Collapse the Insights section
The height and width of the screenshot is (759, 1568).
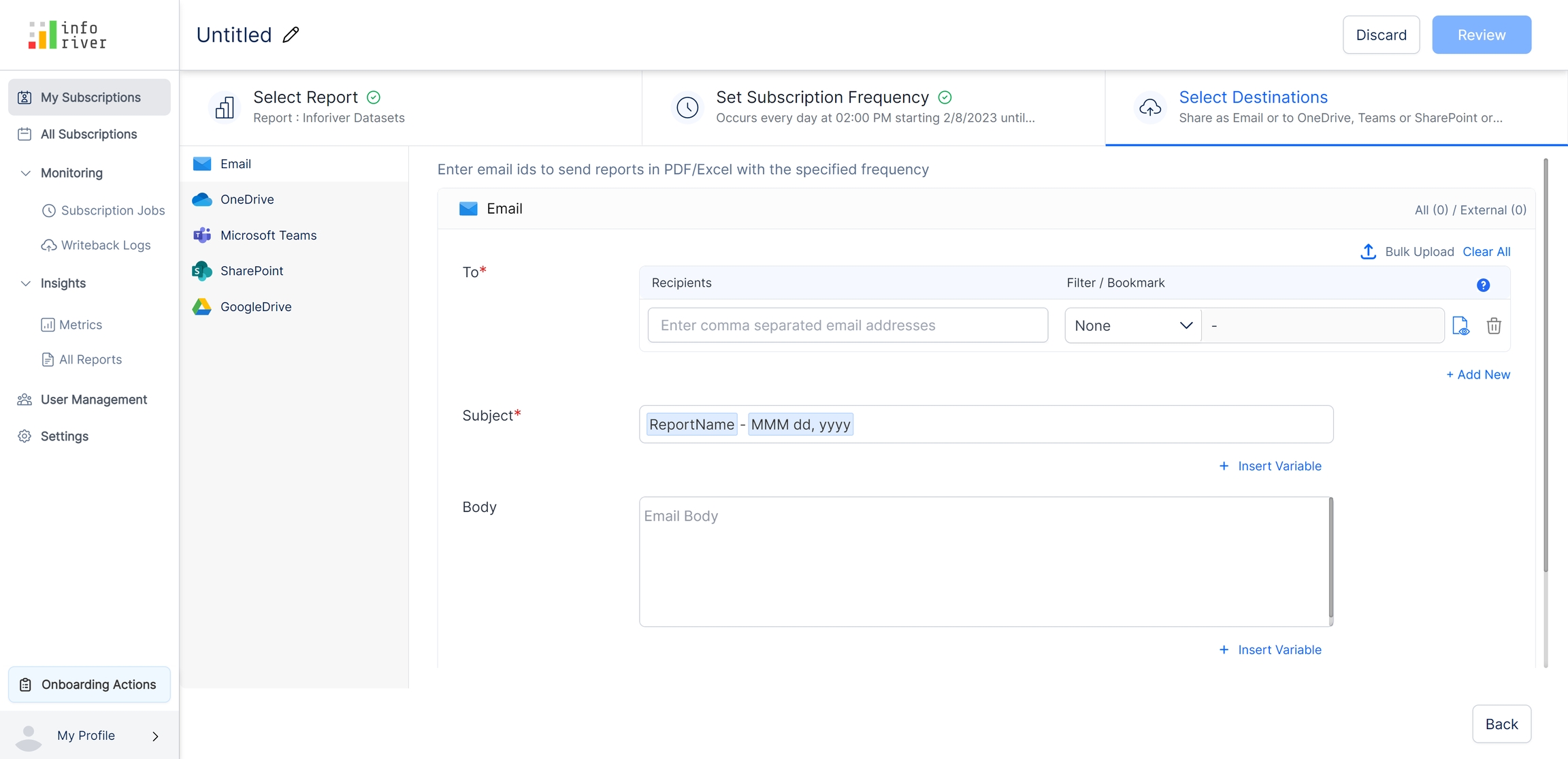point(26,283)
